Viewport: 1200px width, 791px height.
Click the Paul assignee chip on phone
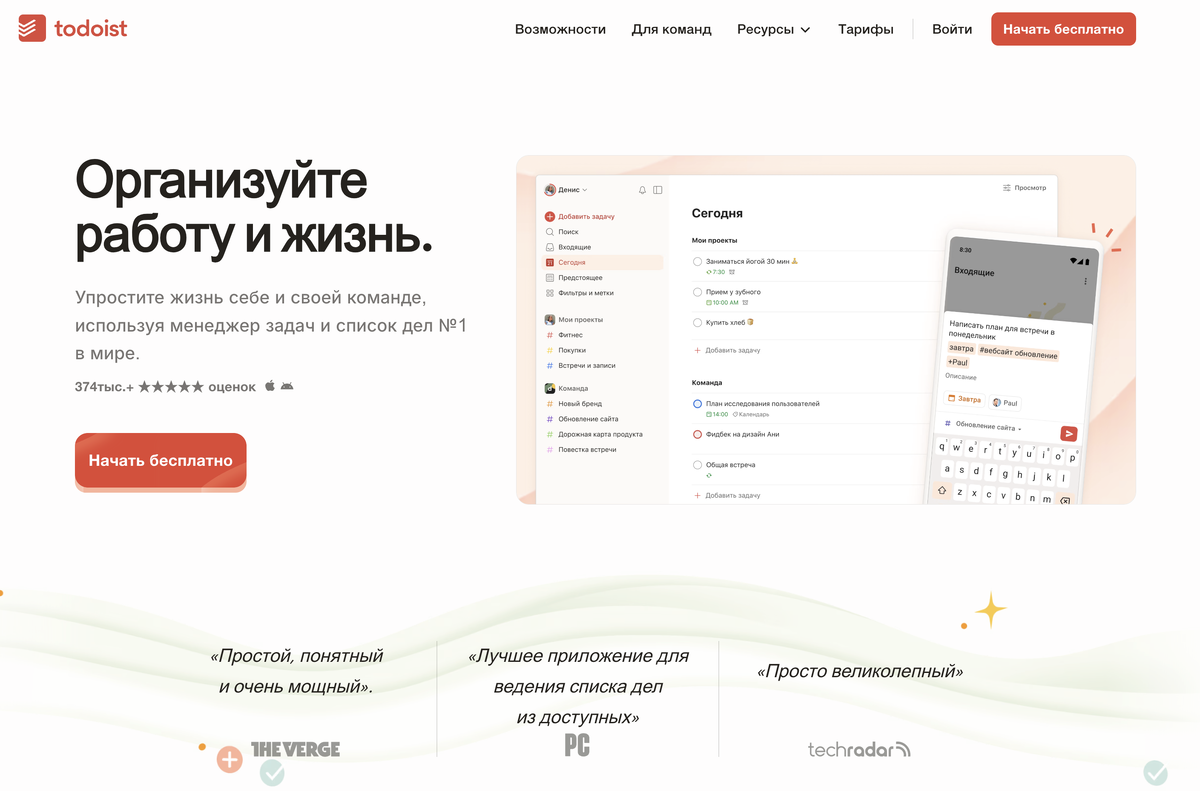point(1005,403)
